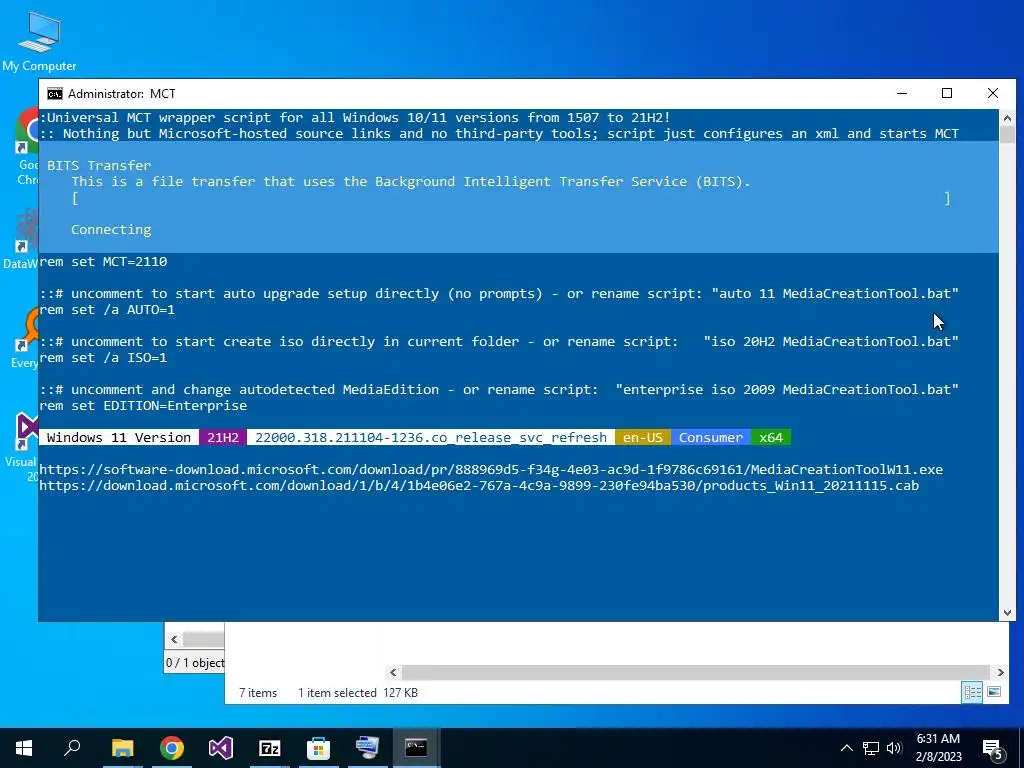The height and width of the screenshot is (768, 1024).
Task: Switch Explorer to large thumbnails view icon
Action: point(994,692)
